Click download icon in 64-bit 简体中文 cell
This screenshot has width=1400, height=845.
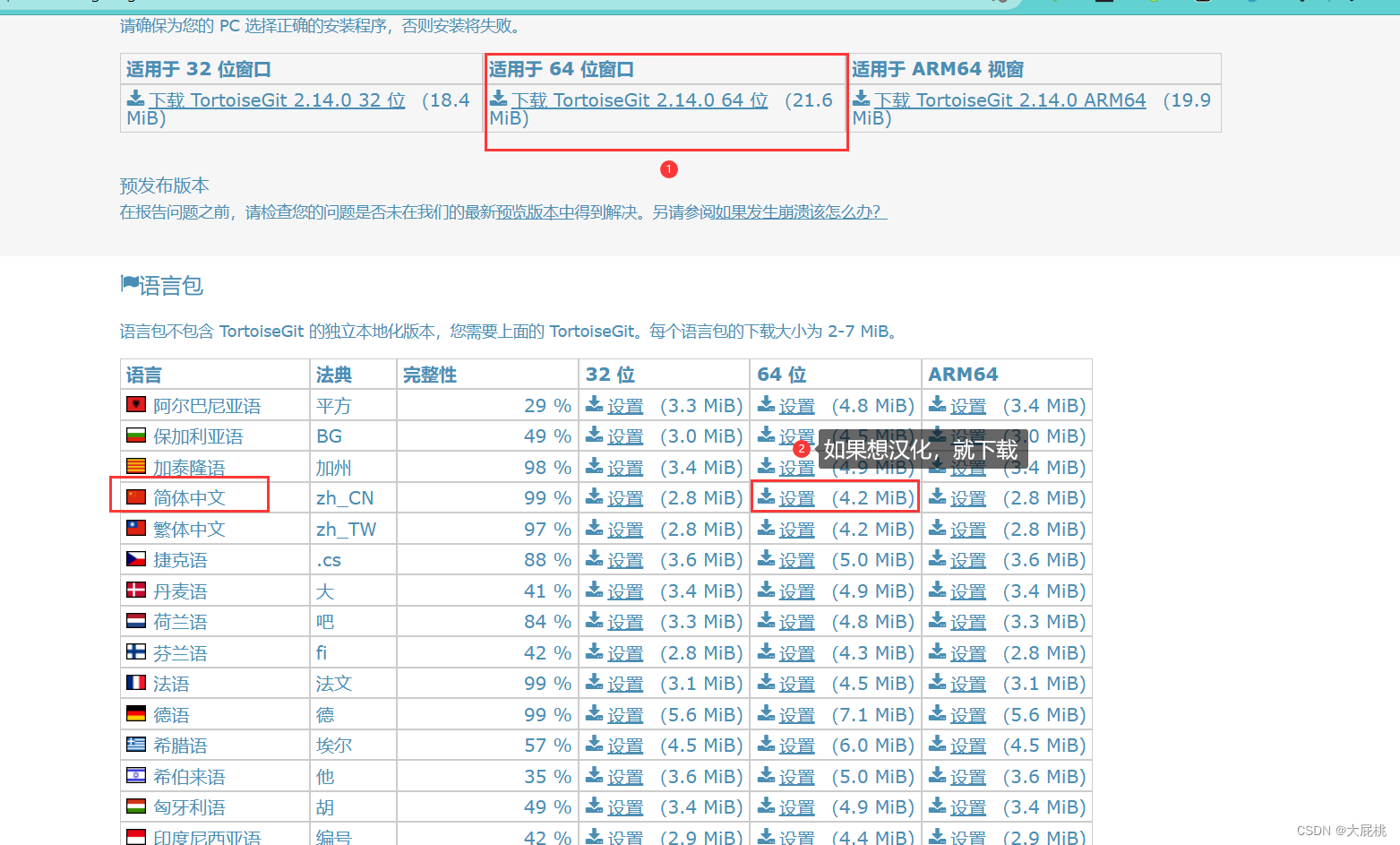767,496
